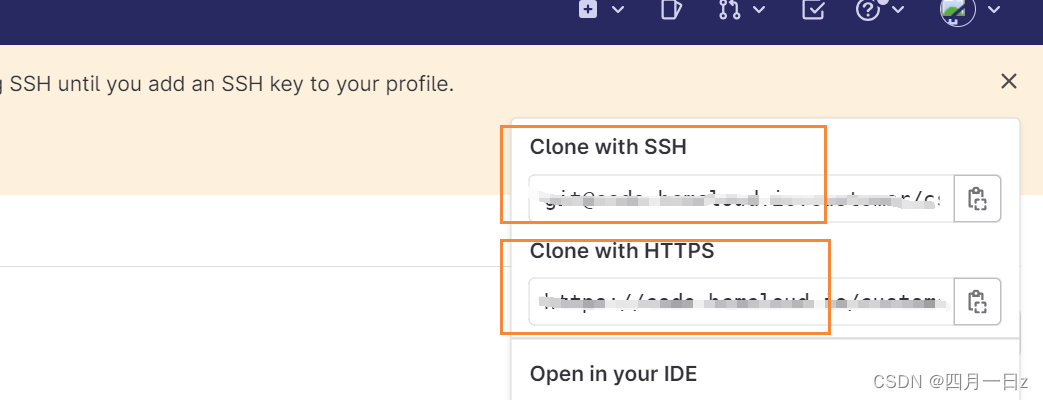Open the Issues icon in the navbar
Screen dimensions: 1043x400
point(671,10)
